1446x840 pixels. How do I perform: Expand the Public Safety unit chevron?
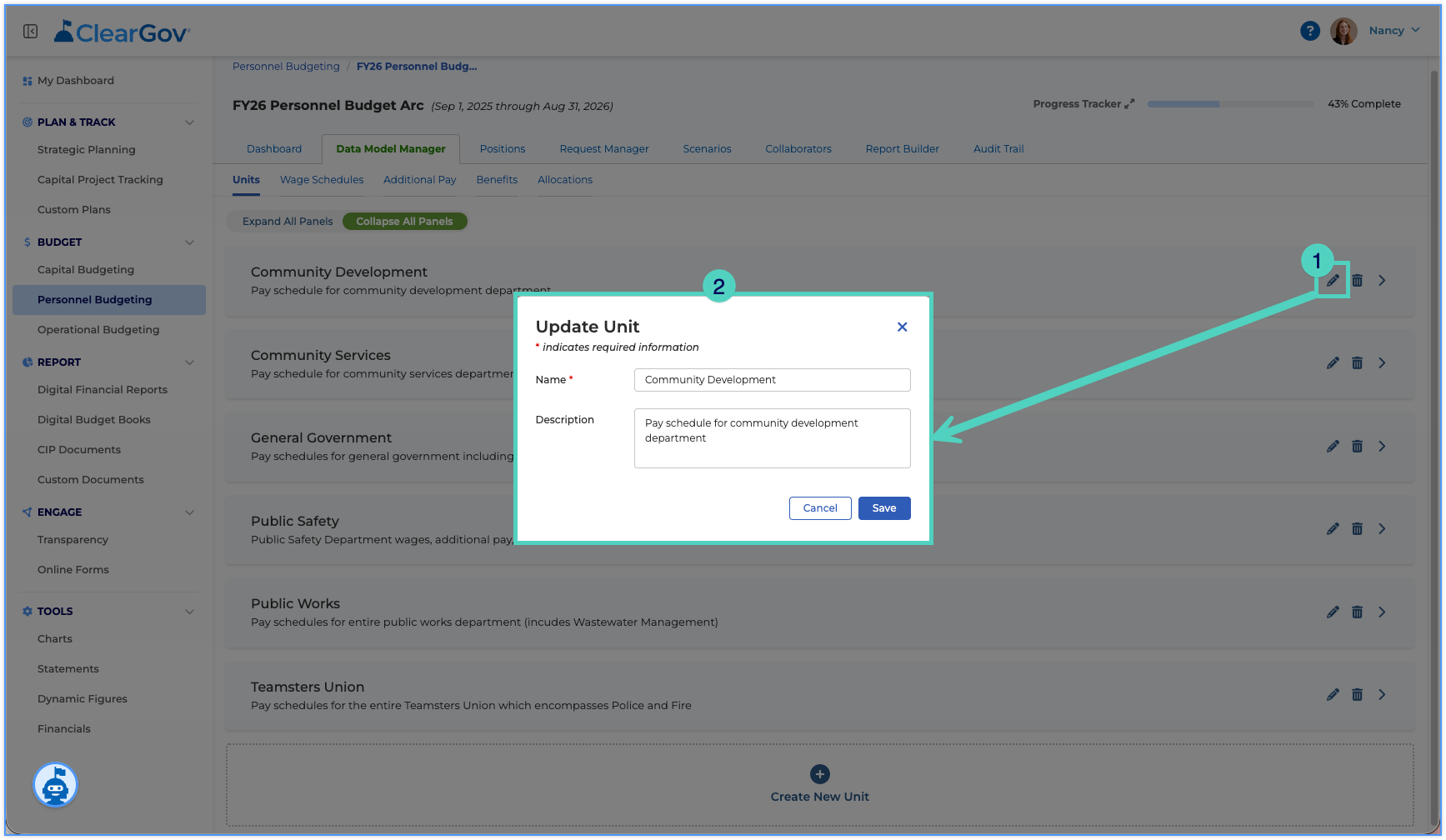[x=1382, y=529]
